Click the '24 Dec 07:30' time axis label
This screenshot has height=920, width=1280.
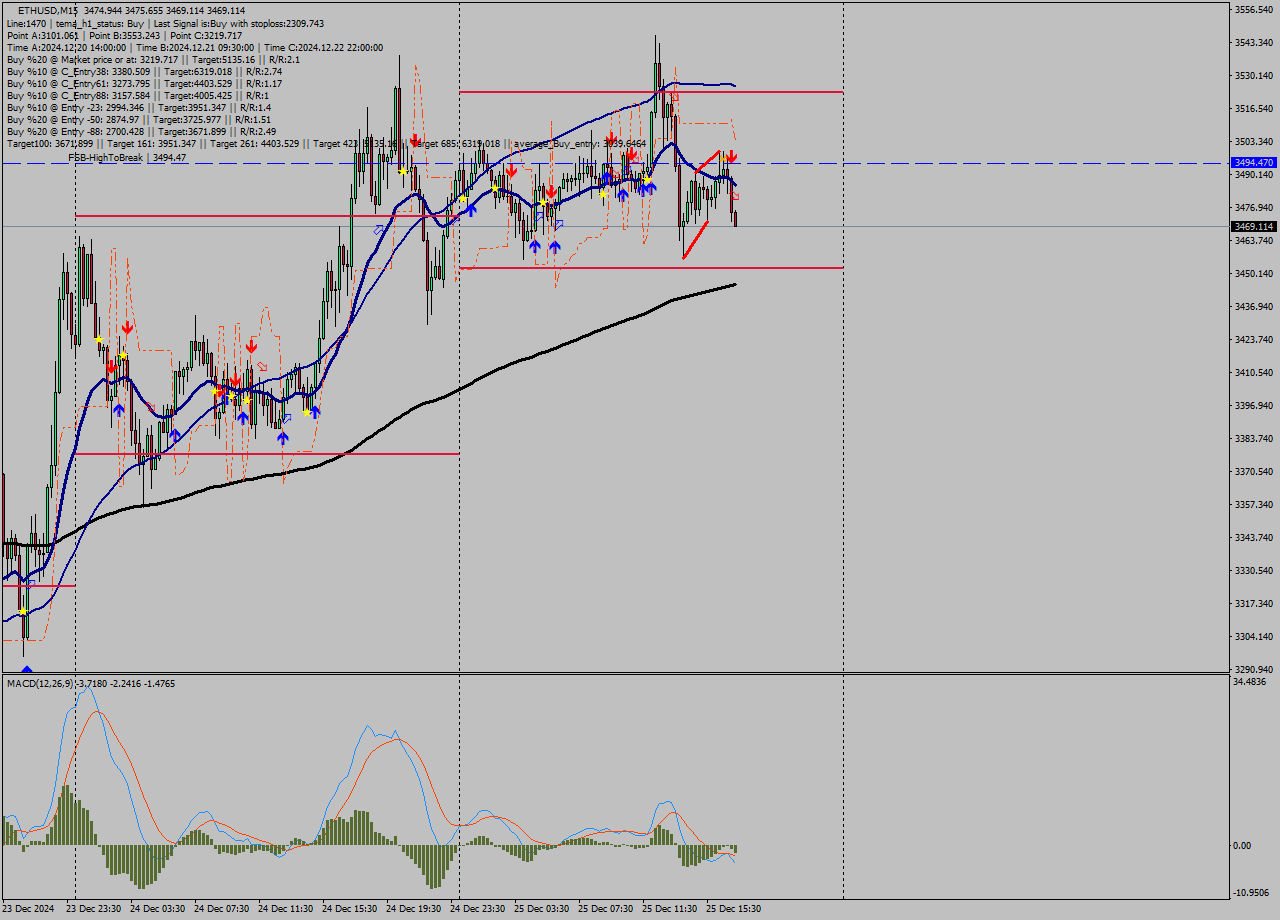(221, 909)
